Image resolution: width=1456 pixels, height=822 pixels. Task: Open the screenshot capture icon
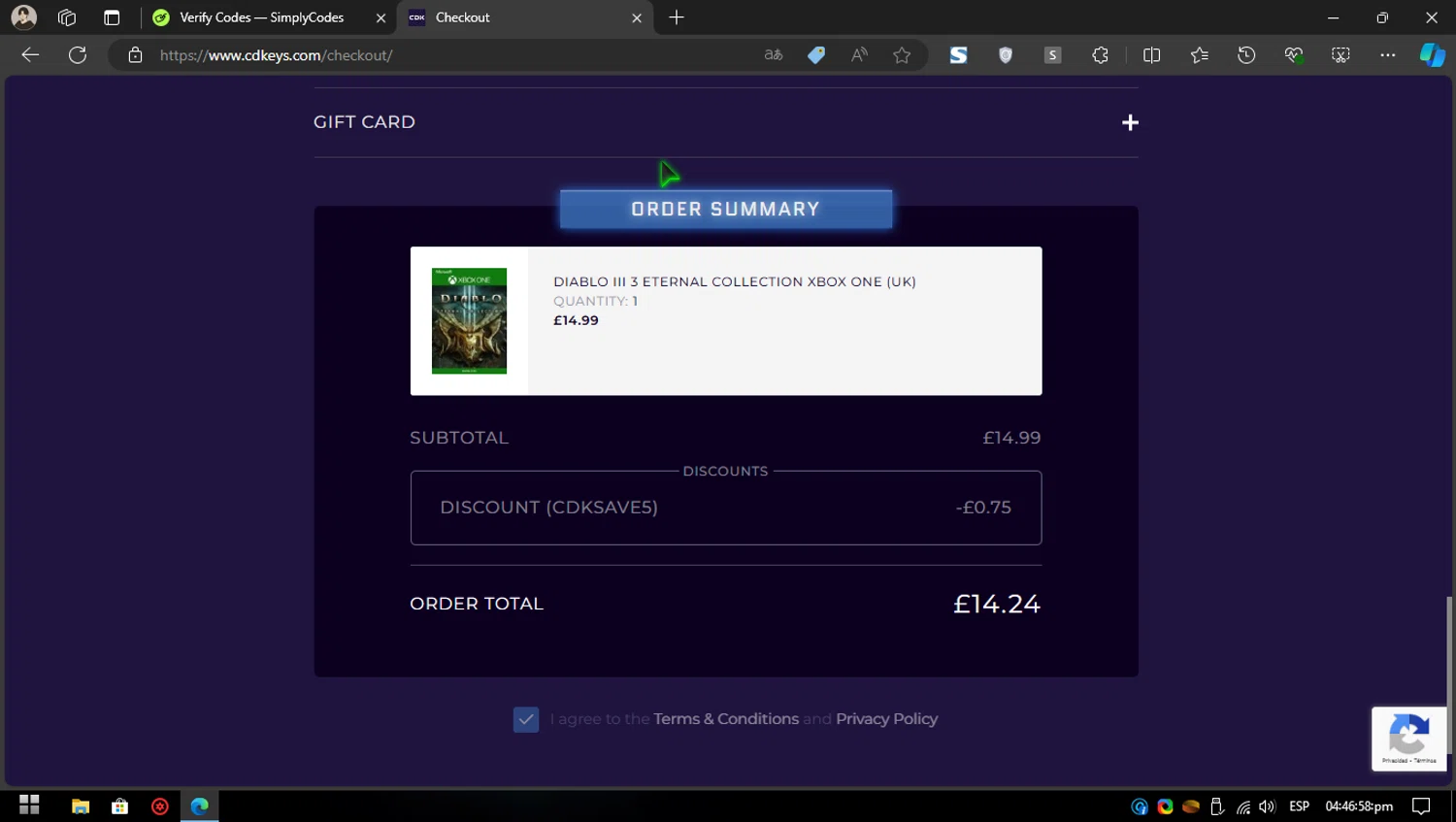1340,55
